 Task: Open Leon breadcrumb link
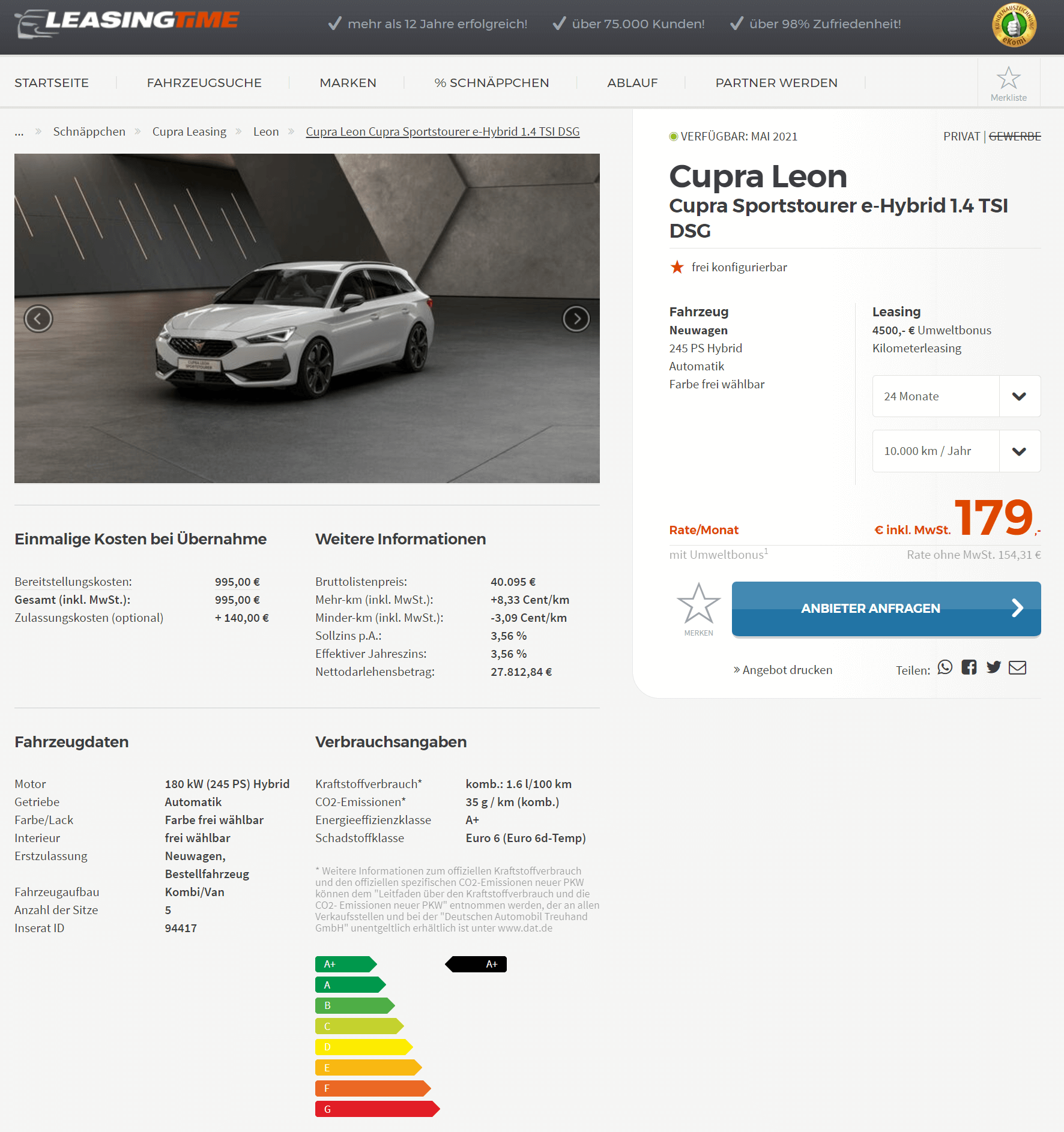[266, 131]
